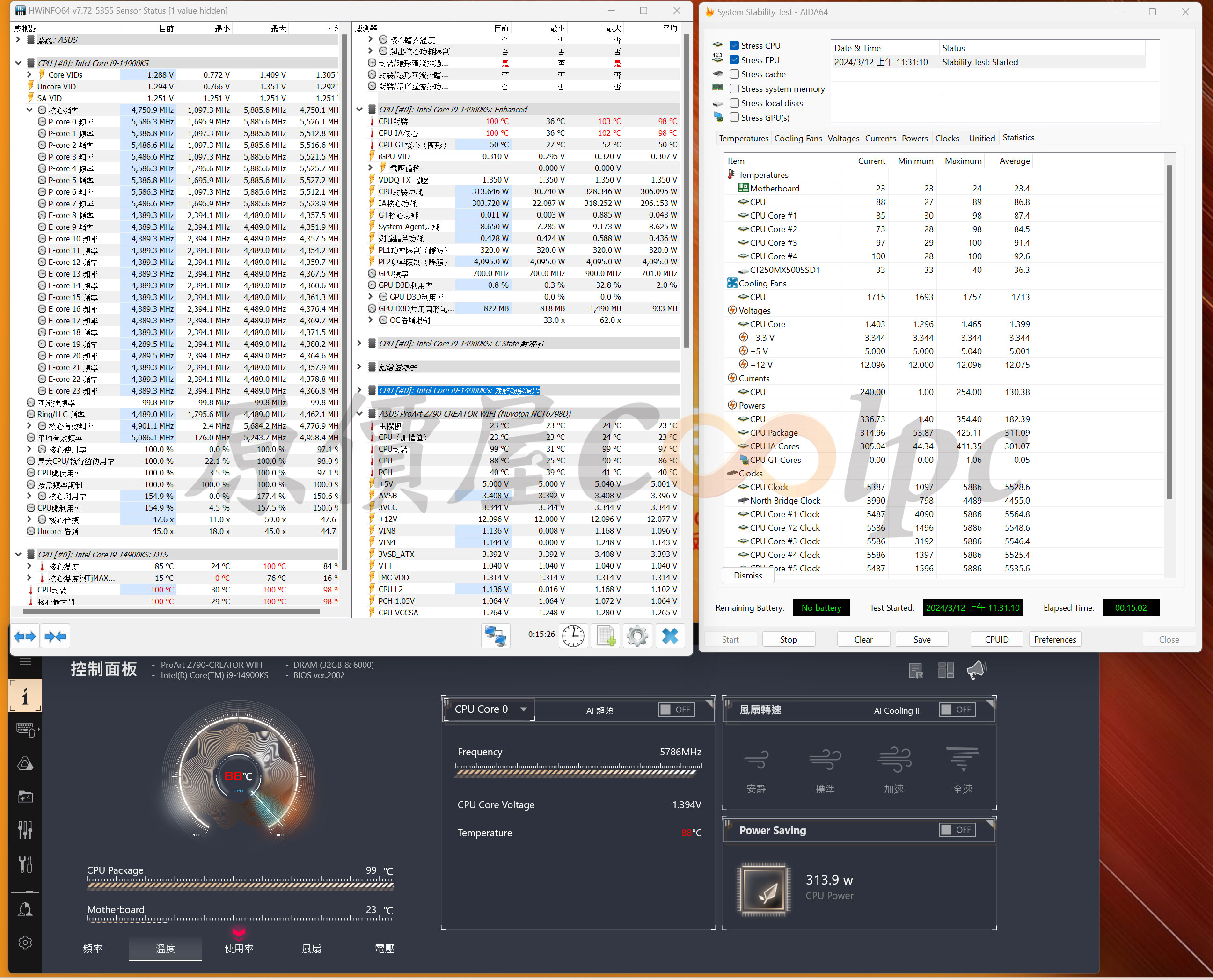Click the report list icon in Armoury Crate
This screenshot has width=1213, height=980.
[x=915, y=671]
